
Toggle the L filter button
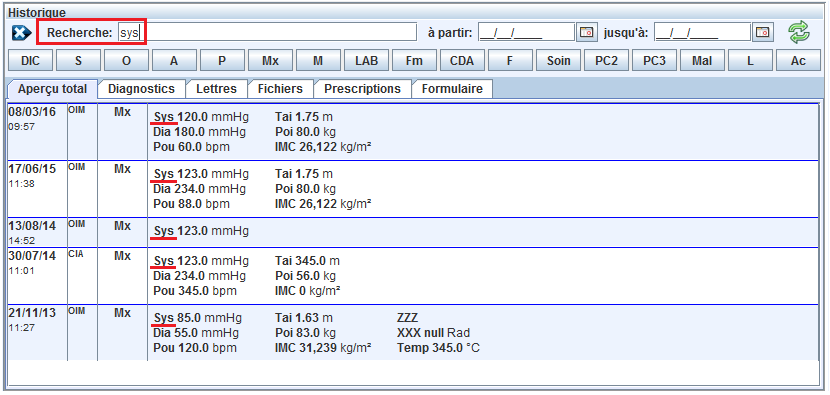pyautogui.click(x=750, y=60)
